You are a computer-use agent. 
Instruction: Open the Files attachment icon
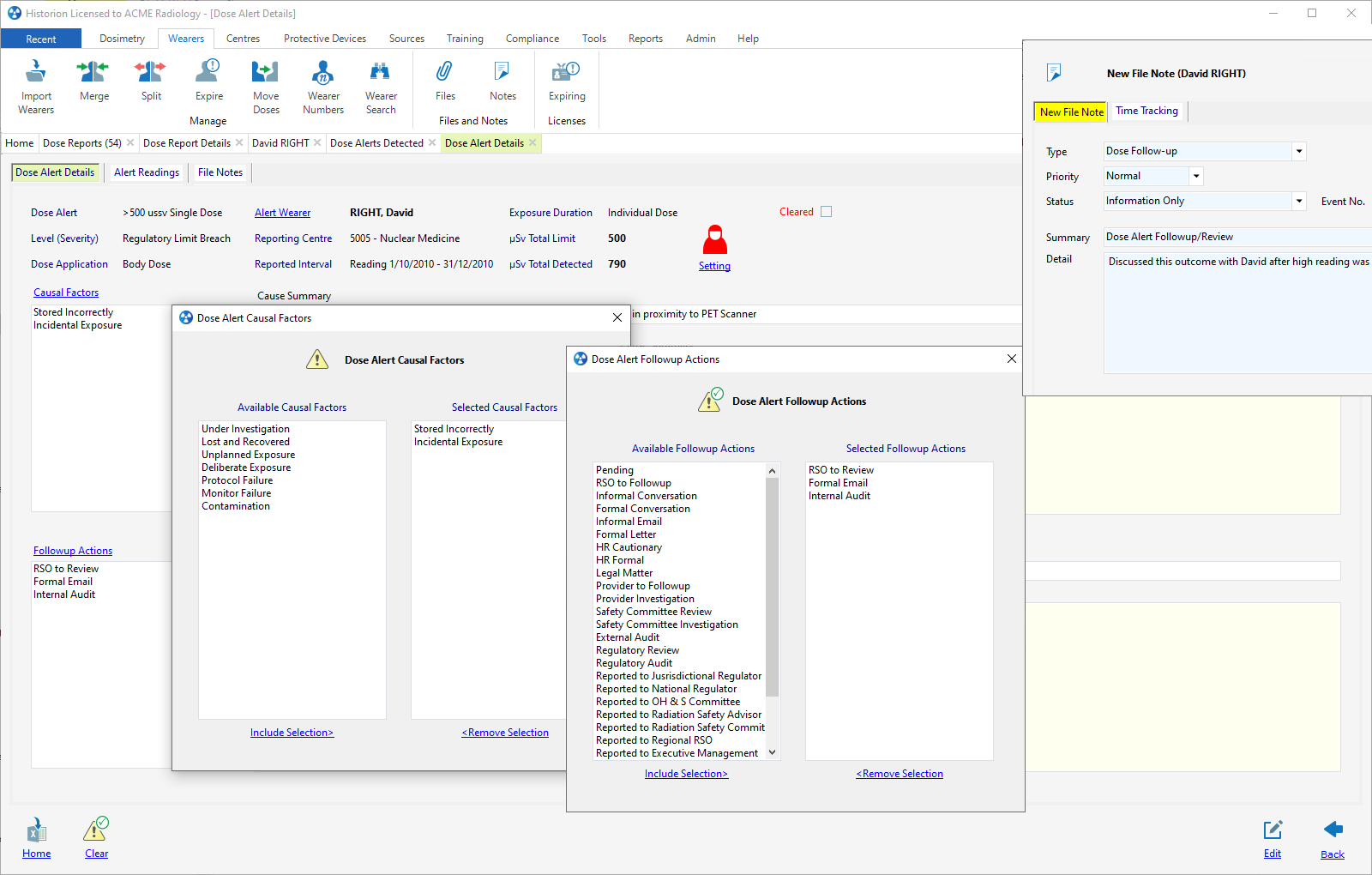click(x=445, y=71)
